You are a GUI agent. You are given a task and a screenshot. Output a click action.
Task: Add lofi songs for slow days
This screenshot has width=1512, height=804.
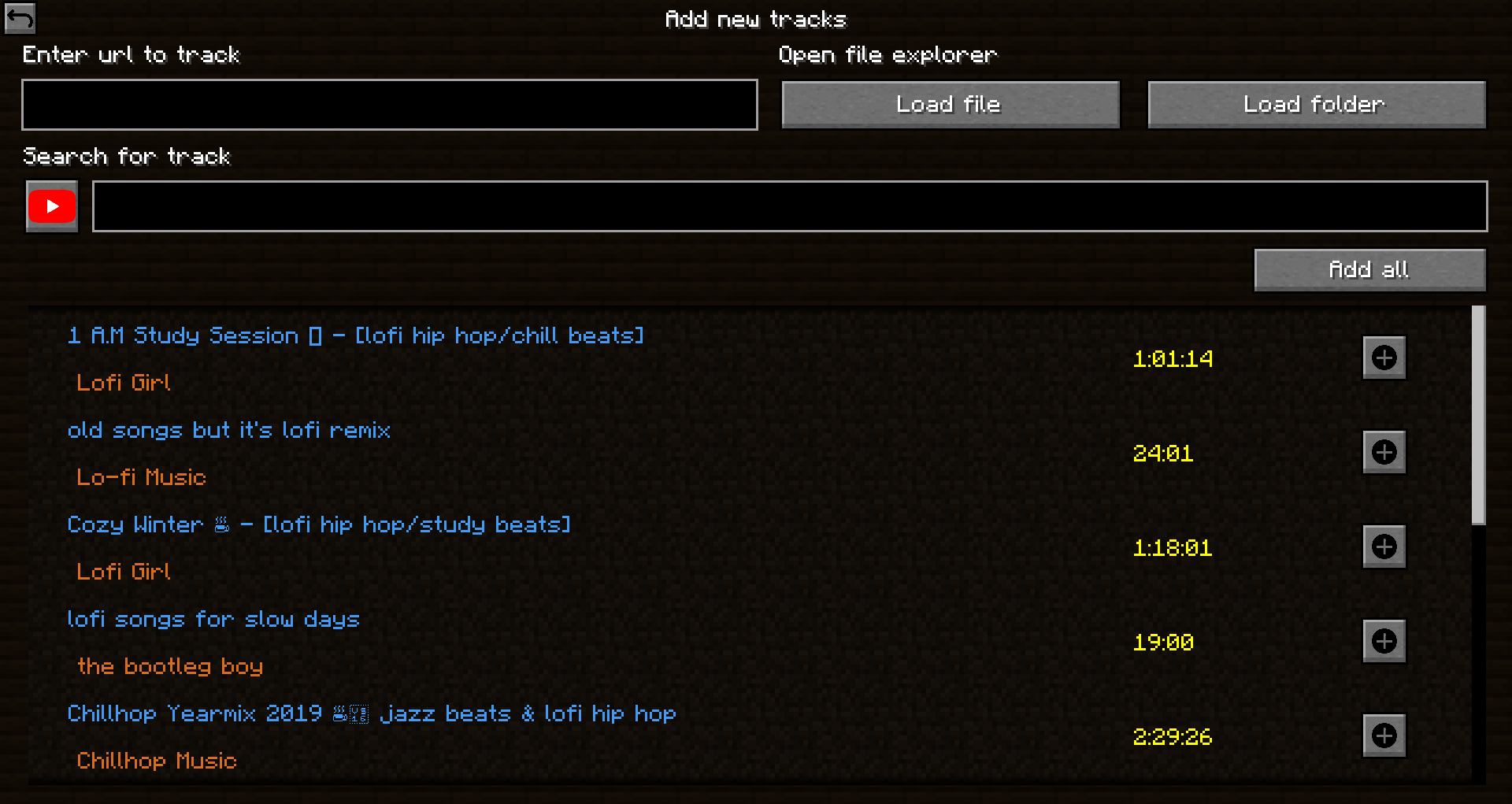[x=1384, y=641]
